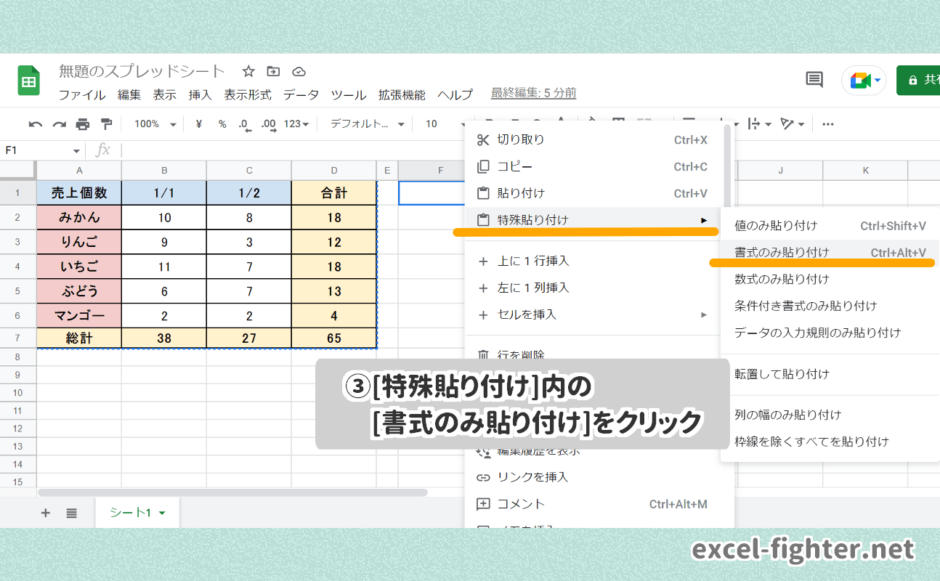
Task: Click the Undo icon
Action: pos(37,123)
